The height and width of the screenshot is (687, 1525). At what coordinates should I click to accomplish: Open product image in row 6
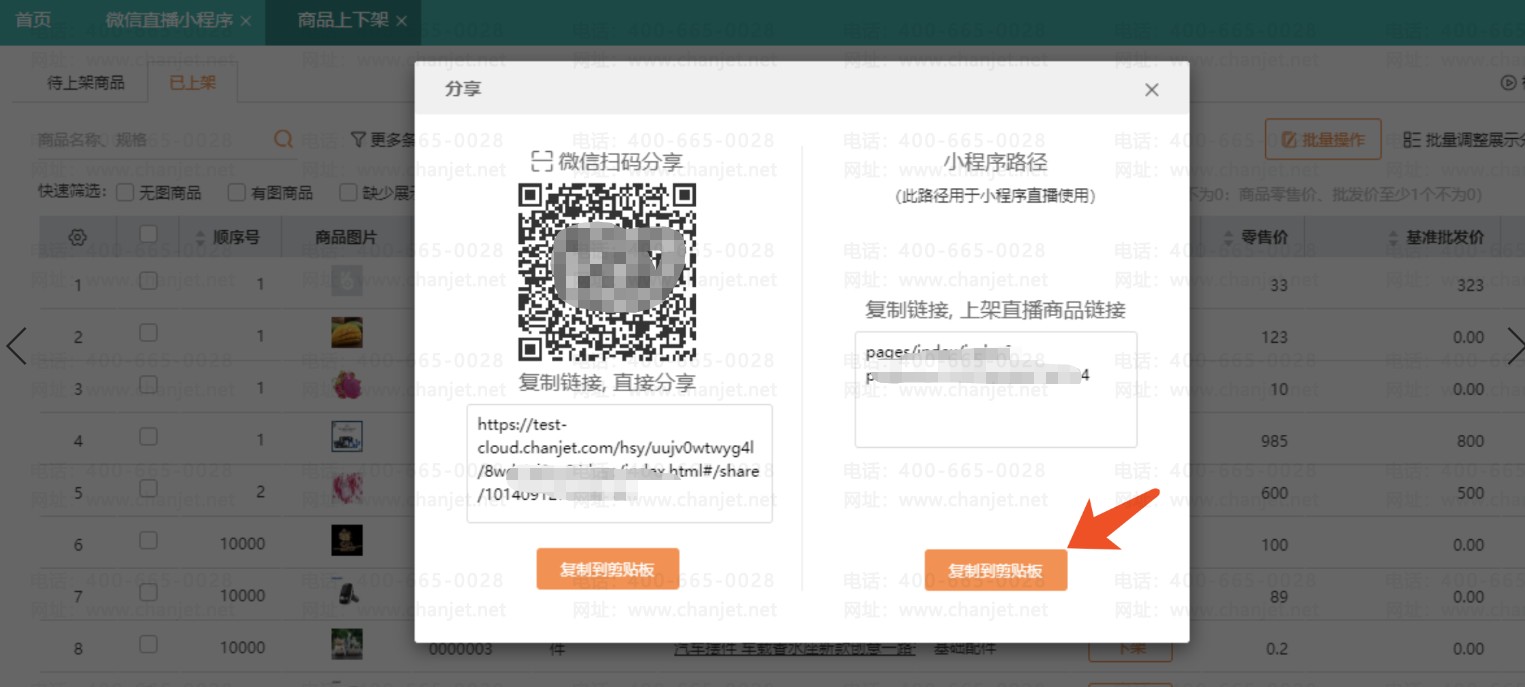click(347, 541)
